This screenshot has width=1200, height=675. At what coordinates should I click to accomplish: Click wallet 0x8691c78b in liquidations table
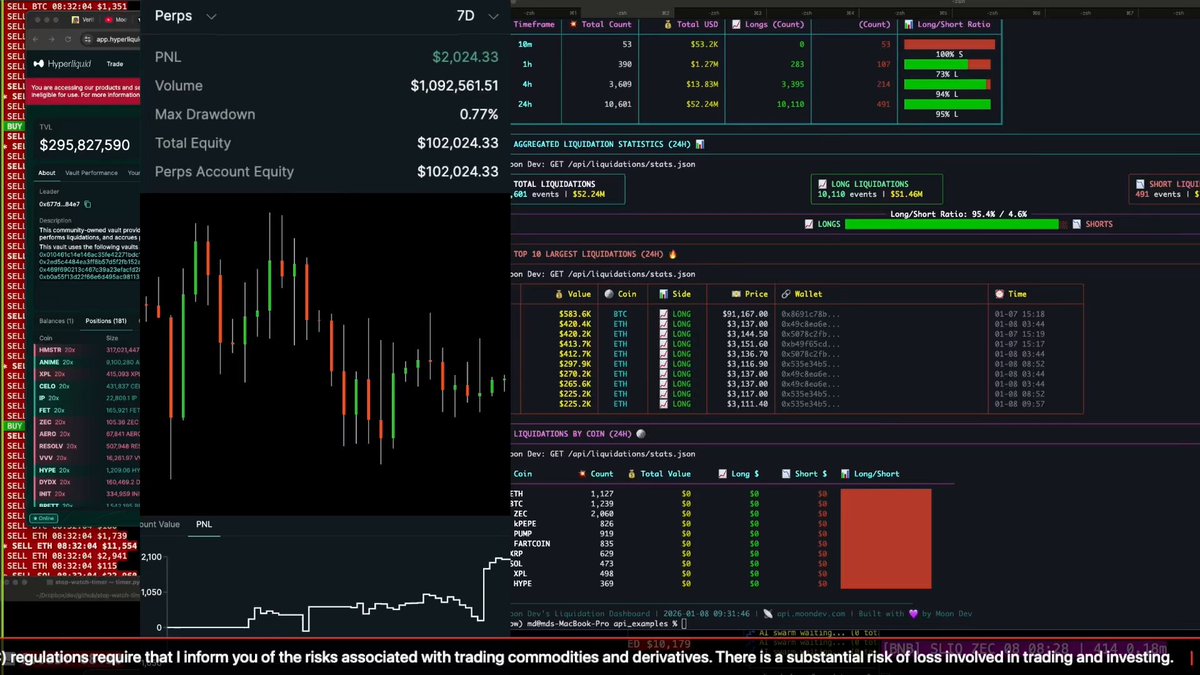[810, 313]
